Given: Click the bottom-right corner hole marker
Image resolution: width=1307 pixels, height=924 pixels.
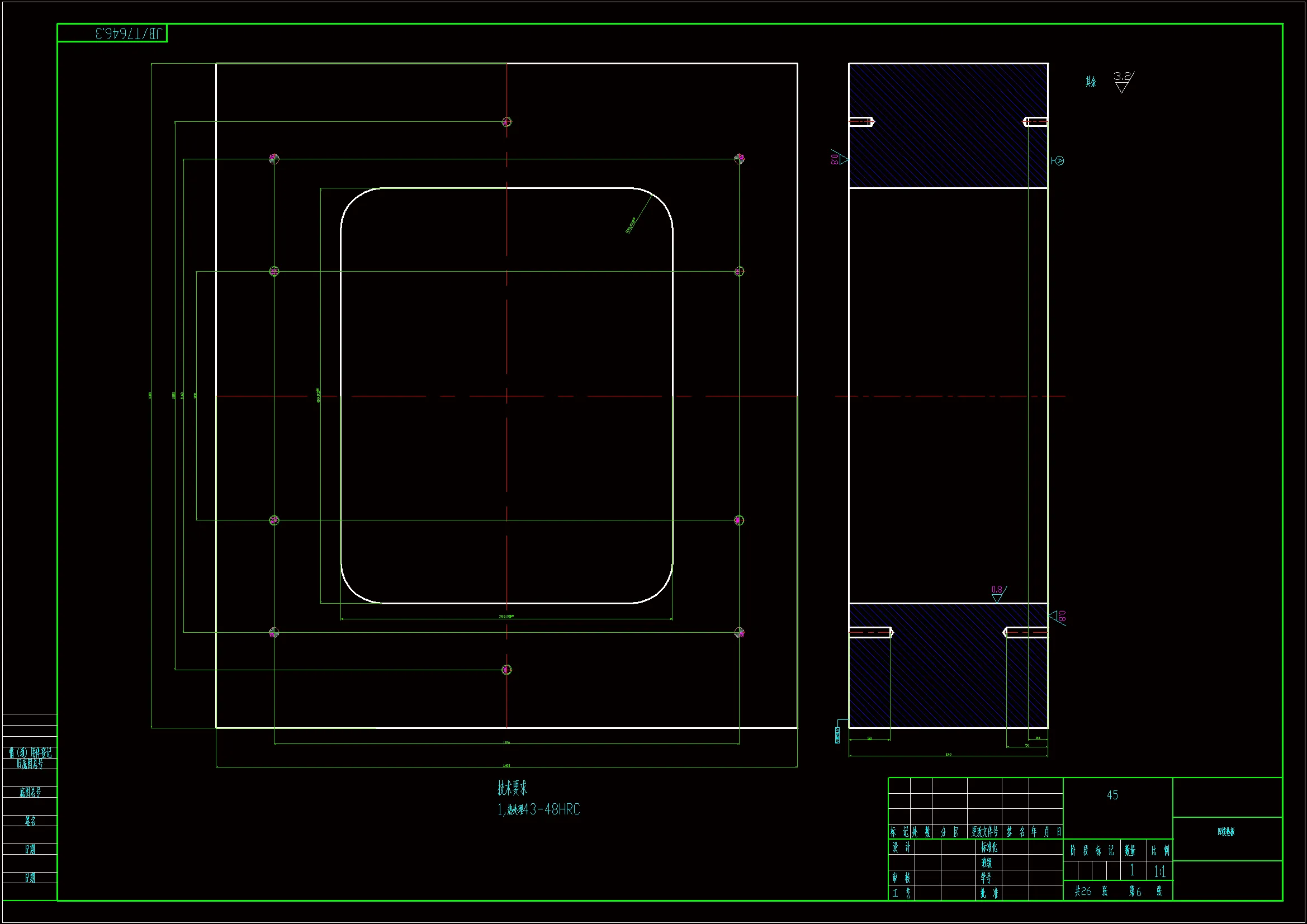Looking at the screenshot, I should point(739,633).
